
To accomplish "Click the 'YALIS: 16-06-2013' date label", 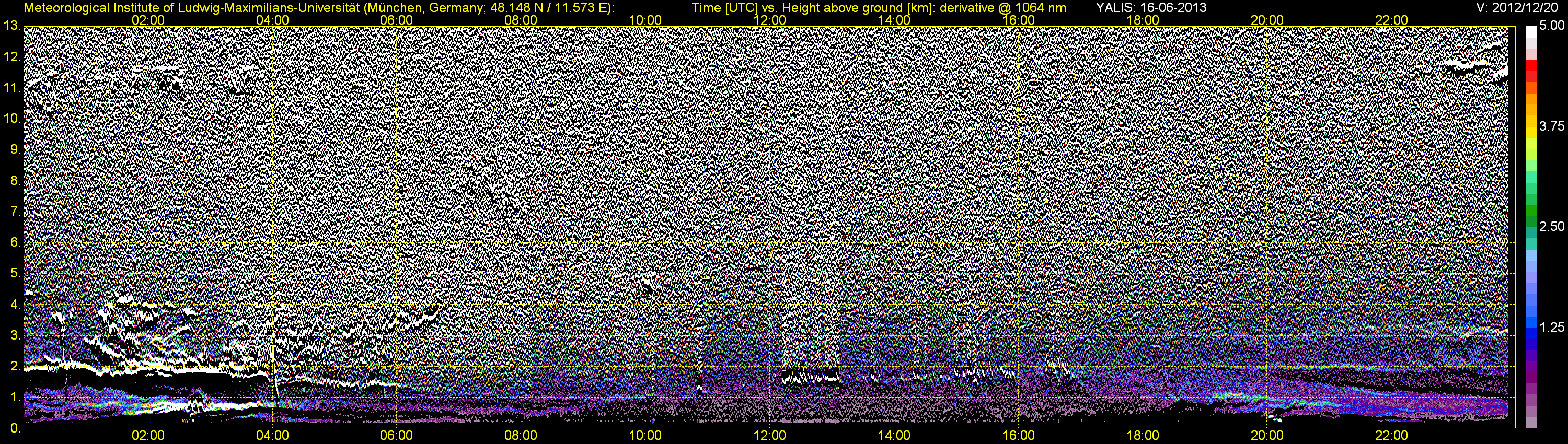I will click(1151, 7).
